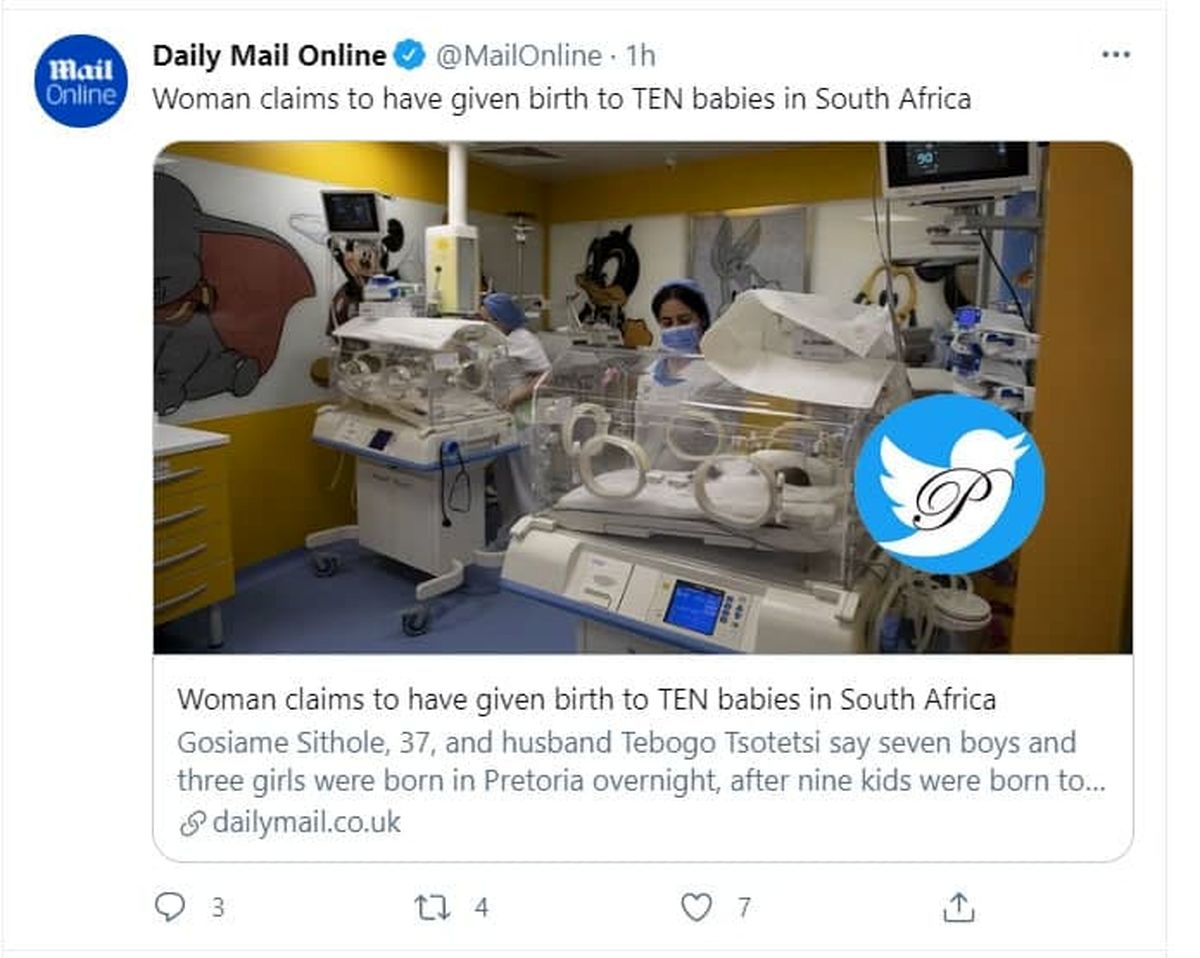Click the link chain icon beside dailymail.co.uk
The width and height of the screenshot is (1200, 958).
coord(191,823)
